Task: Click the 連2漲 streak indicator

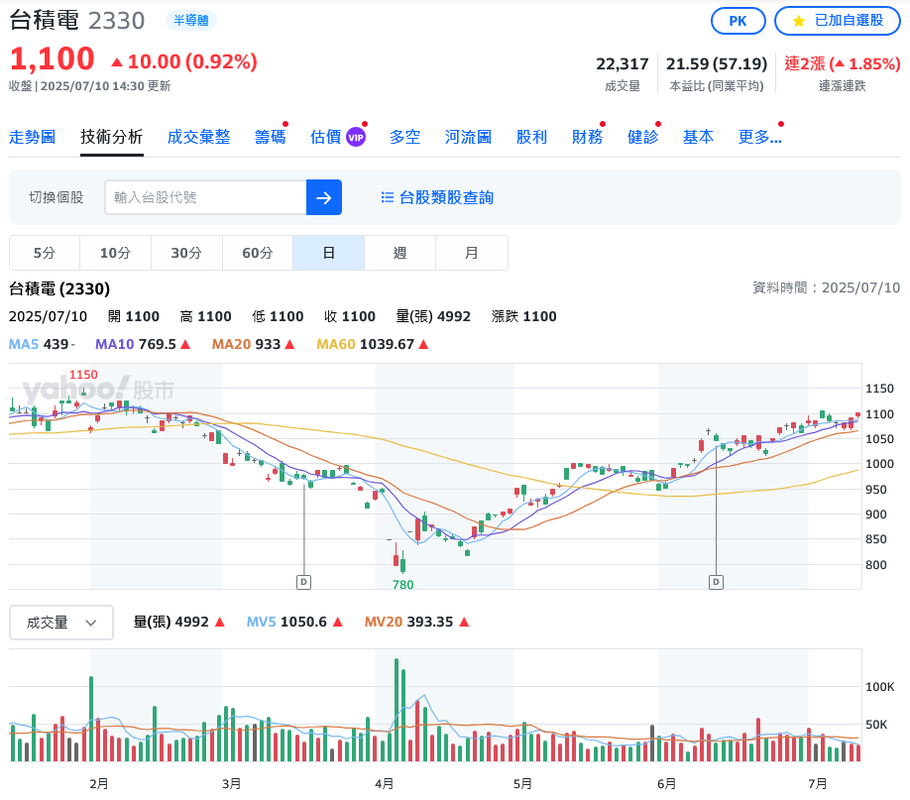Action: (842, 64)
